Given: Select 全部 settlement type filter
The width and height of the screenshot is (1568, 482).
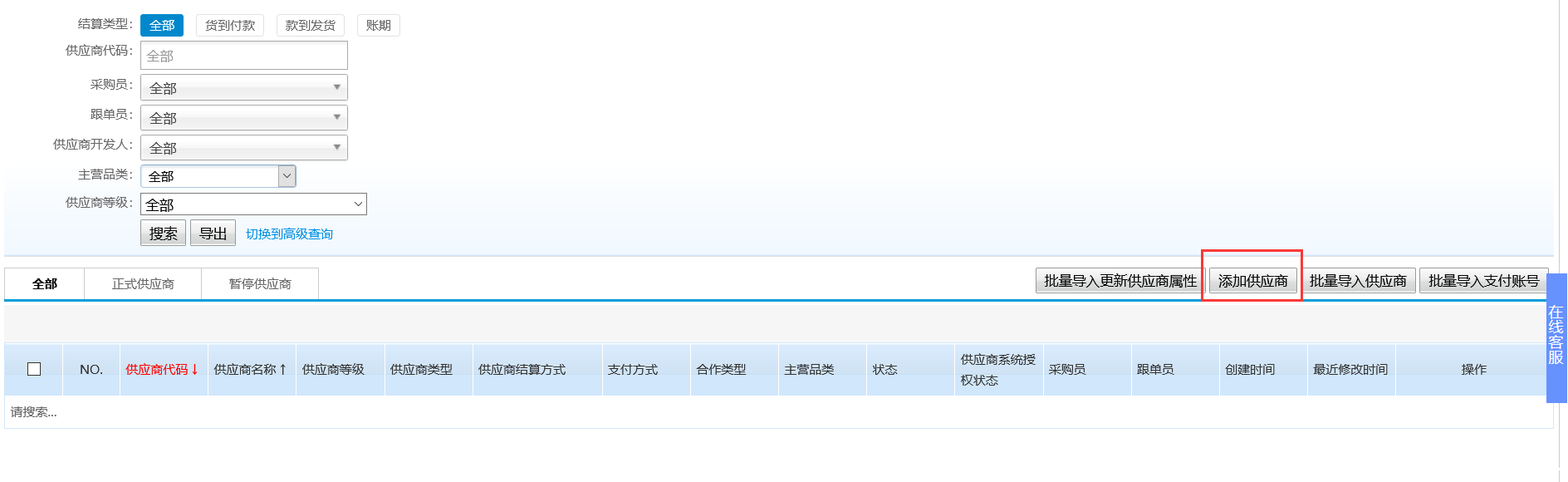Looking at the screenshot, I should coord(162,26).
